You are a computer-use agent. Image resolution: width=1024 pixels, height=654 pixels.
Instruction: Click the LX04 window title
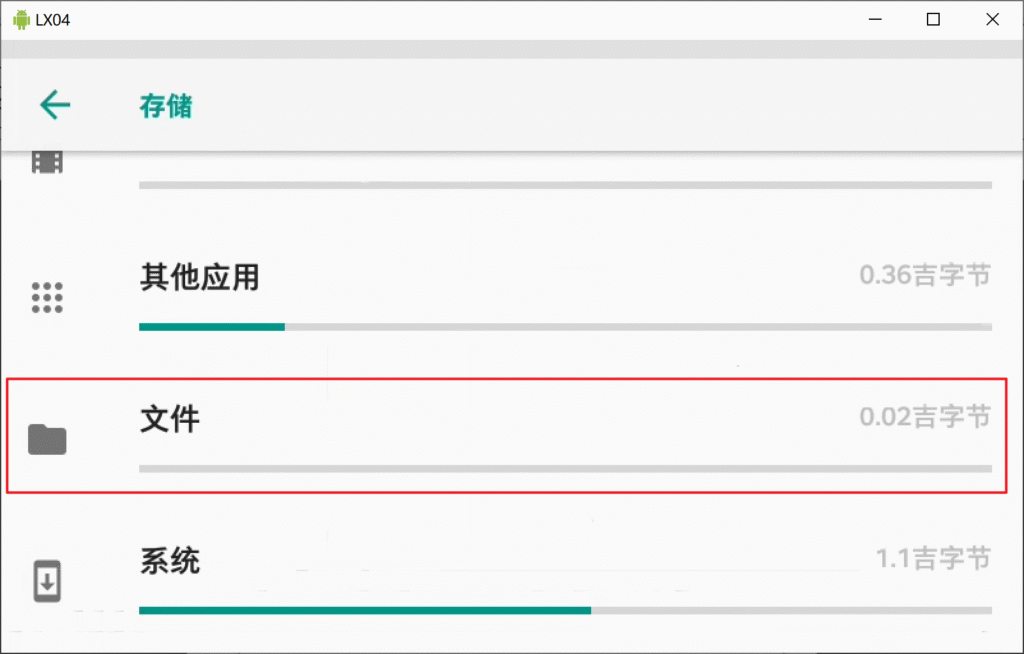[x=53, y=20]
